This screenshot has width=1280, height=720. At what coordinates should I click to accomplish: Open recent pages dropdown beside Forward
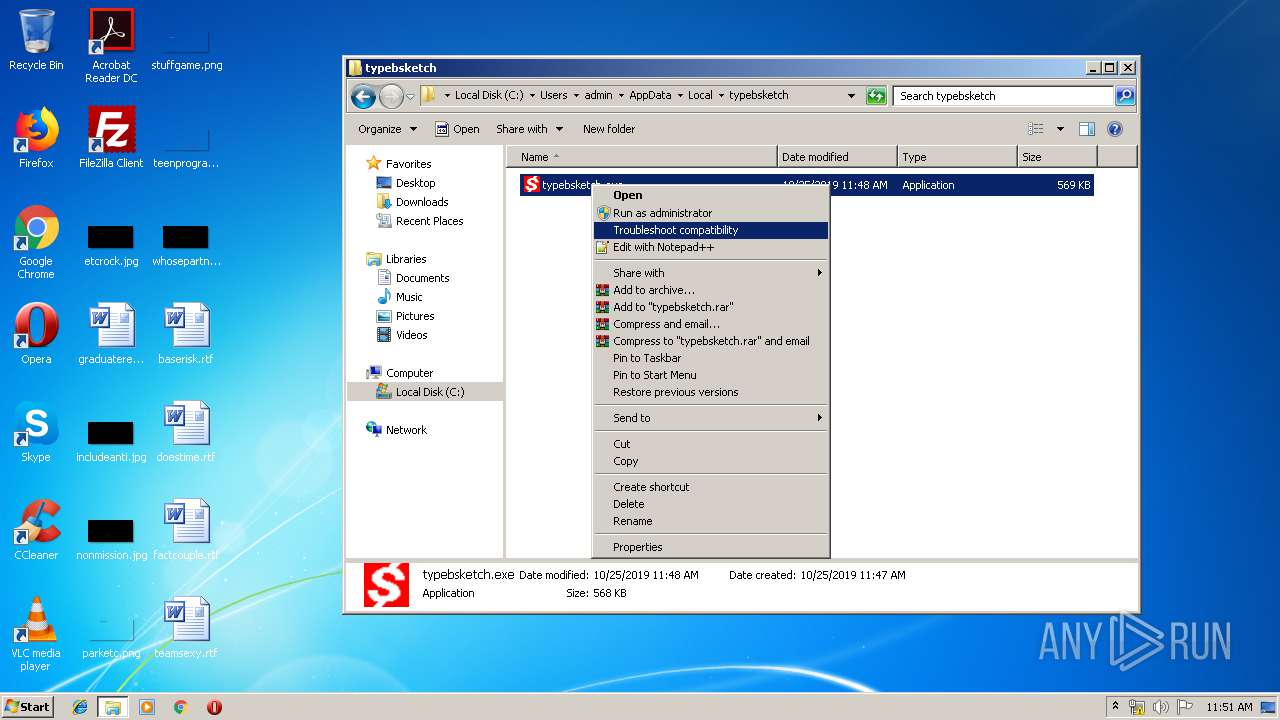(x=410, y=97)
